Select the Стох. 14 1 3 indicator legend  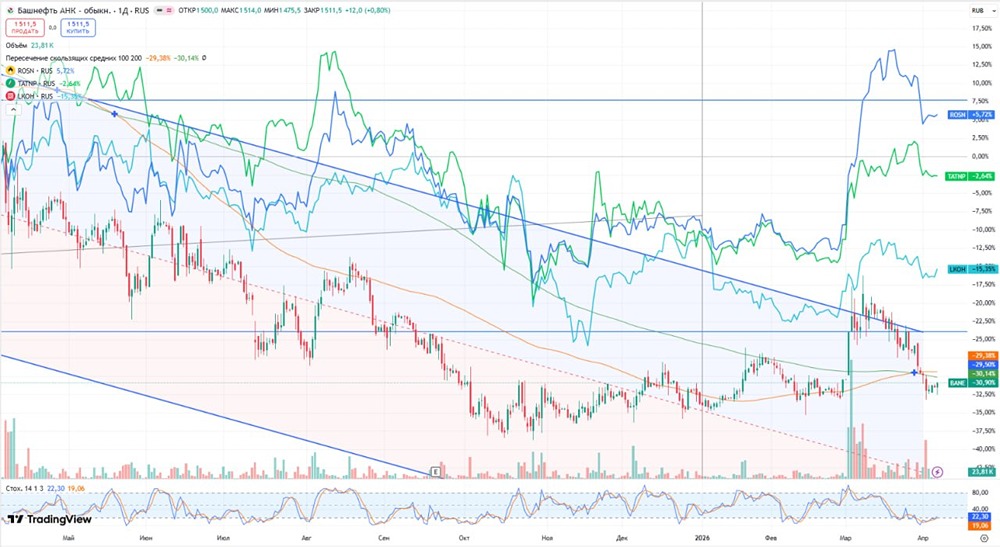[x=45, y=488]
